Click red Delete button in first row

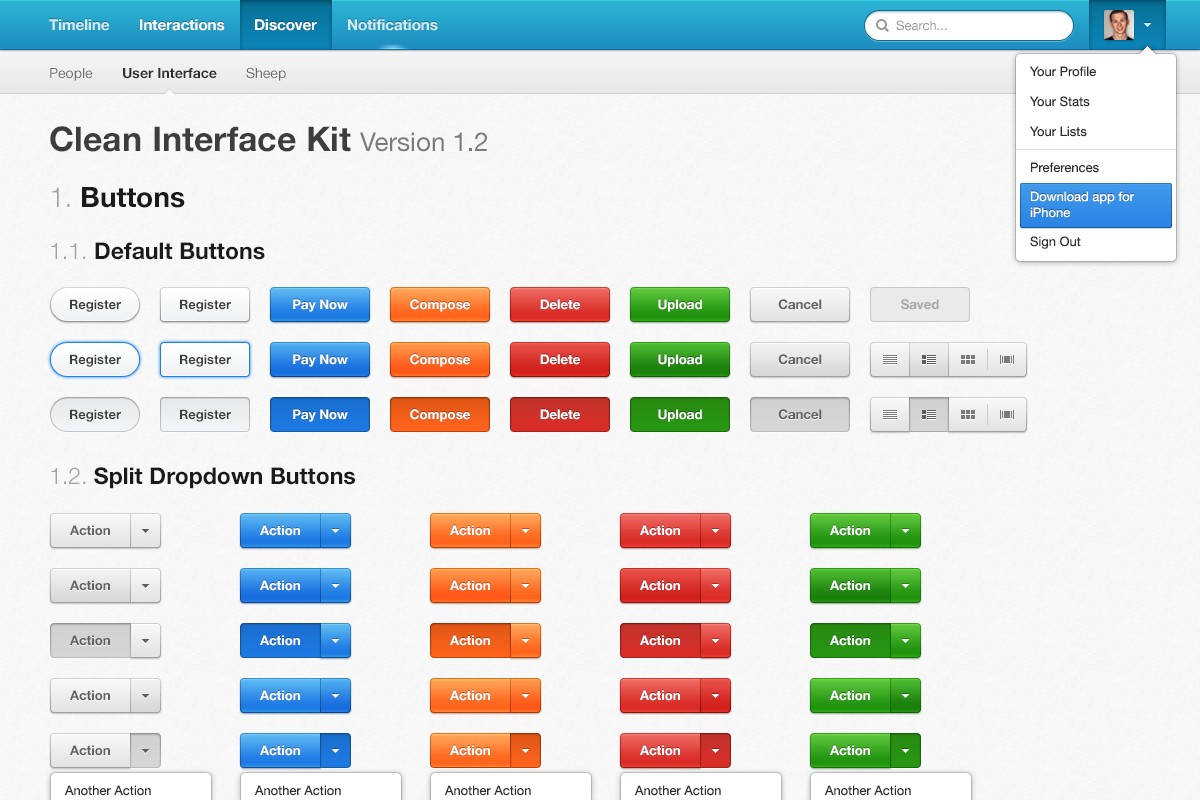pos(560,305)
